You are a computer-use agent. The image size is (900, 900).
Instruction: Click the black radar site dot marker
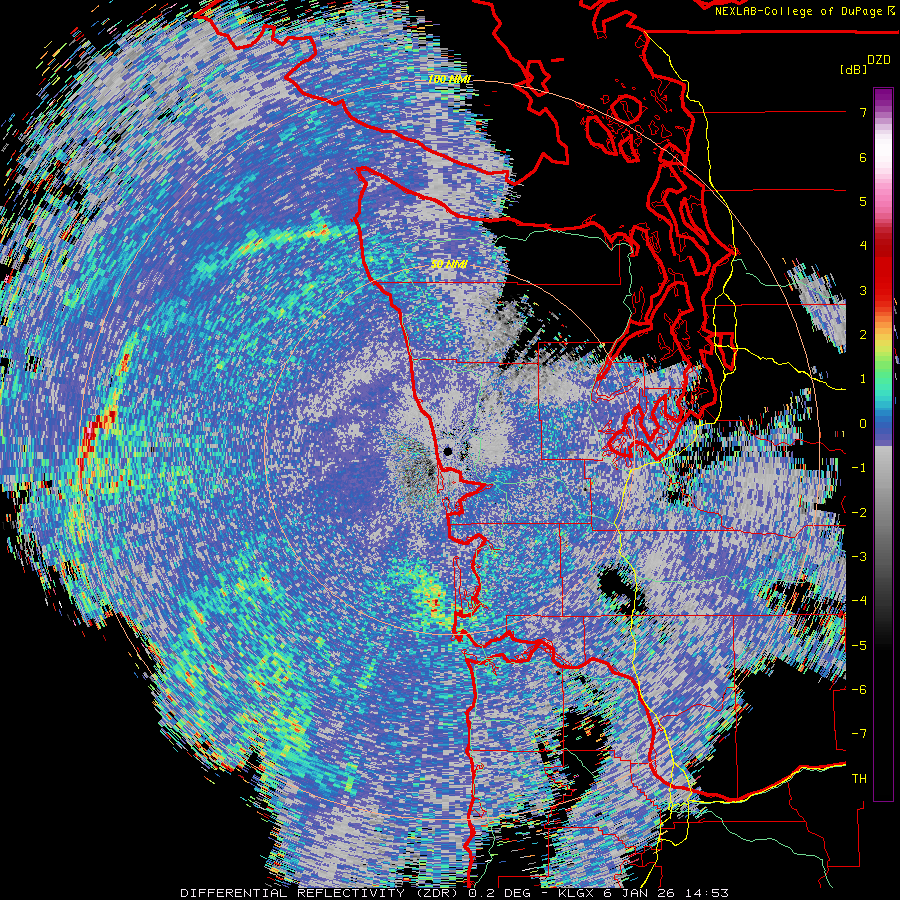448,451
